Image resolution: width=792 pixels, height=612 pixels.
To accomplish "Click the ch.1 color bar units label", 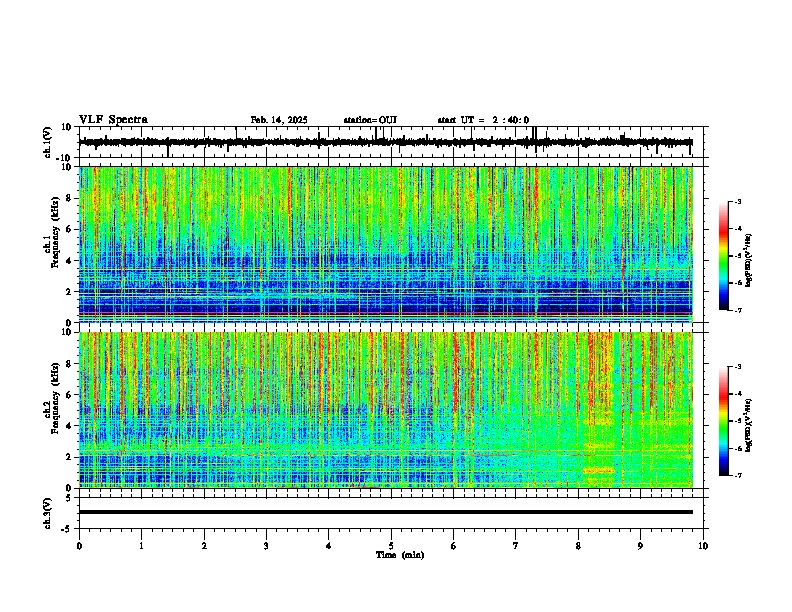I will point(749,261).
